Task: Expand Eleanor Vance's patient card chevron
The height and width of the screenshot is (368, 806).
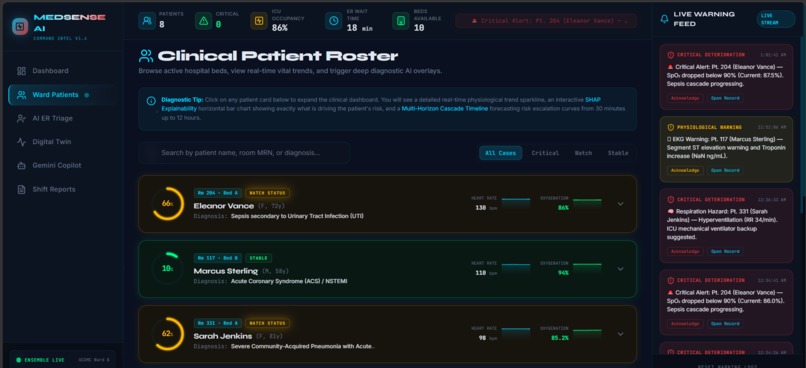Action: click(620, 204)
